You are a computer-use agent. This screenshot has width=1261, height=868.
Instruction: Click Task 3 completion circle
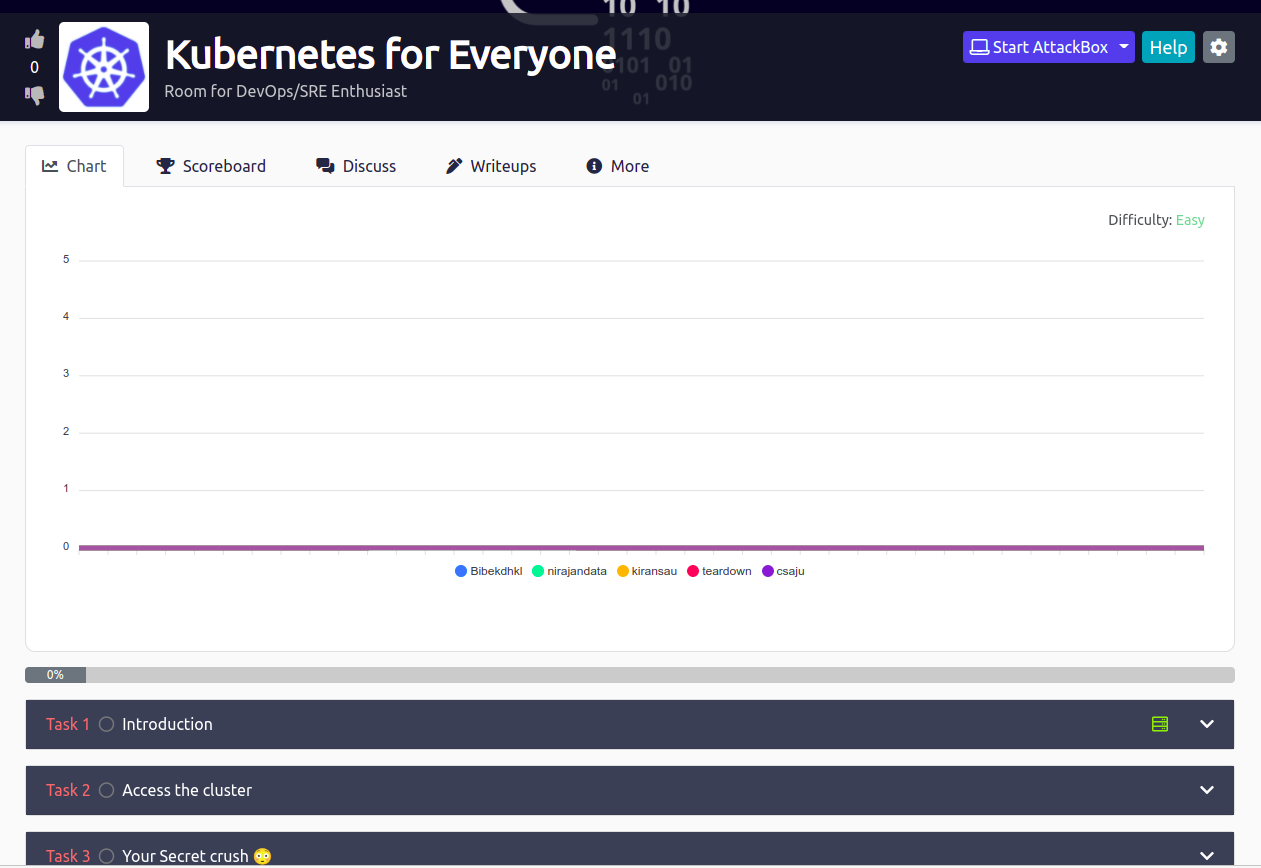click(107, 856)
